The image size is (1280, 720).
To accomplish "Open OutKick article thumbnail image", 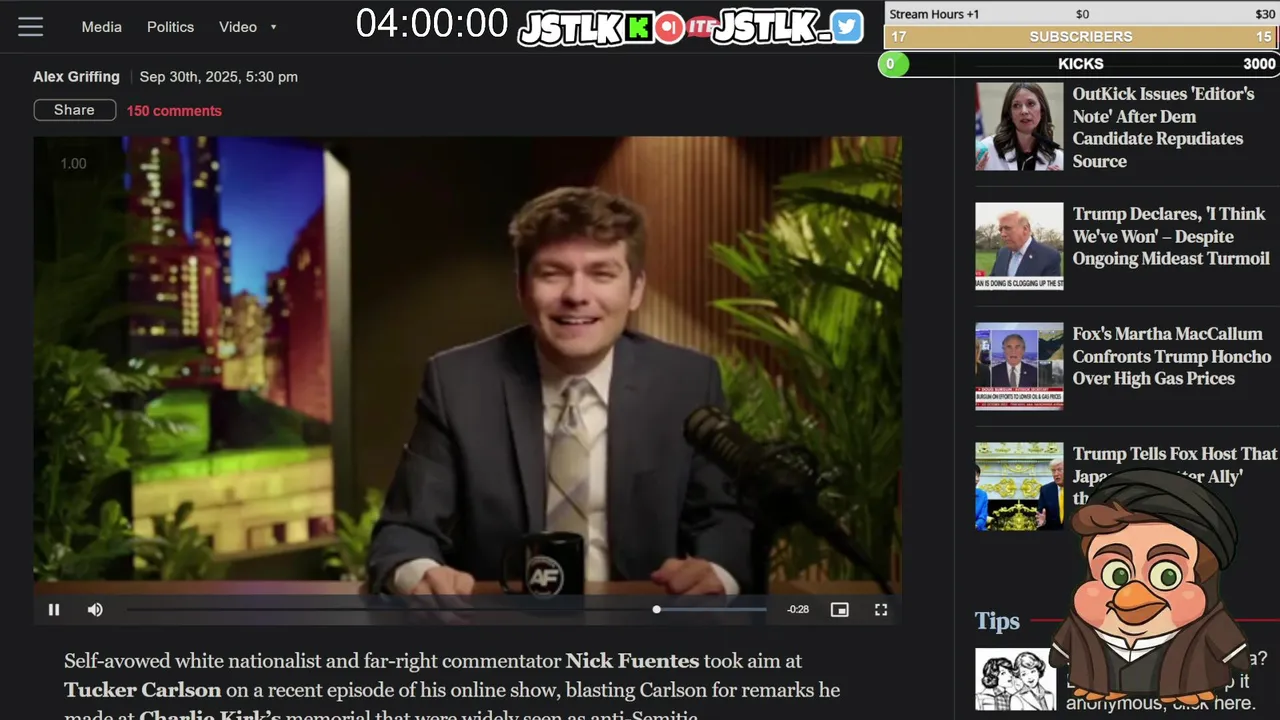I will tap(1019, 126).
